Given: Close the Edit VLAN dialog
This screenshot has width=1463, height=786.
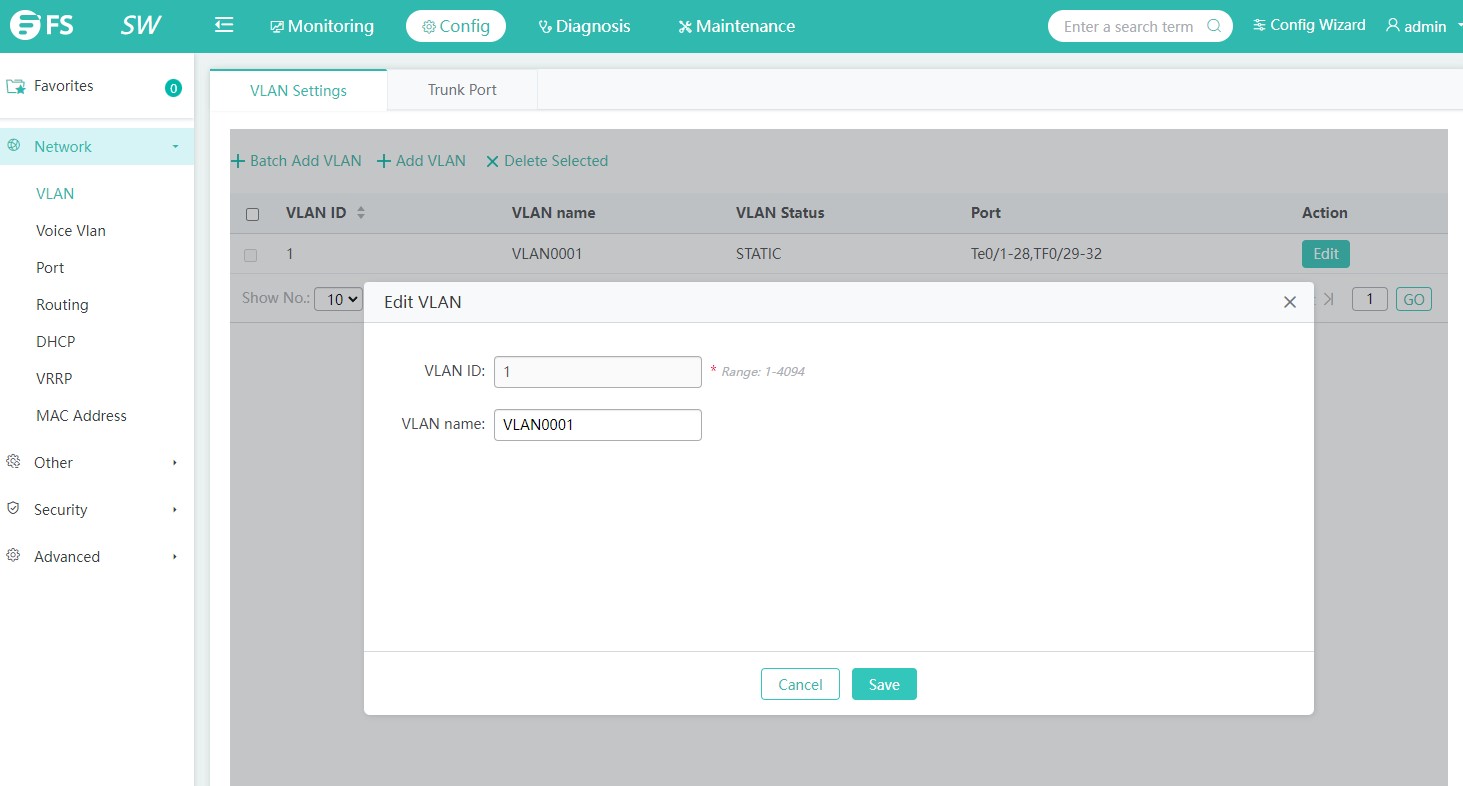Looking at the screenshot, I should tap(1289, 302).
